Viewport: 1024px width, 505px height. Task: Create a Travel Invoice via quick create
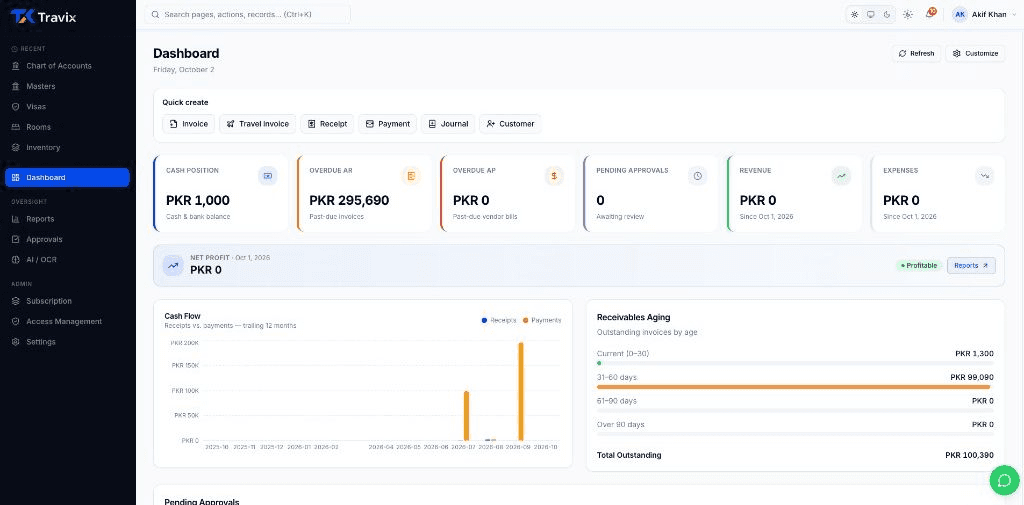(x=257, y=123)
